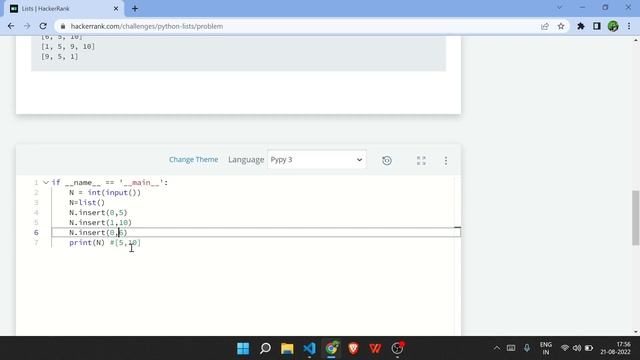
Task: Open the Windows Start menu
Action: [x=243, y=348]
